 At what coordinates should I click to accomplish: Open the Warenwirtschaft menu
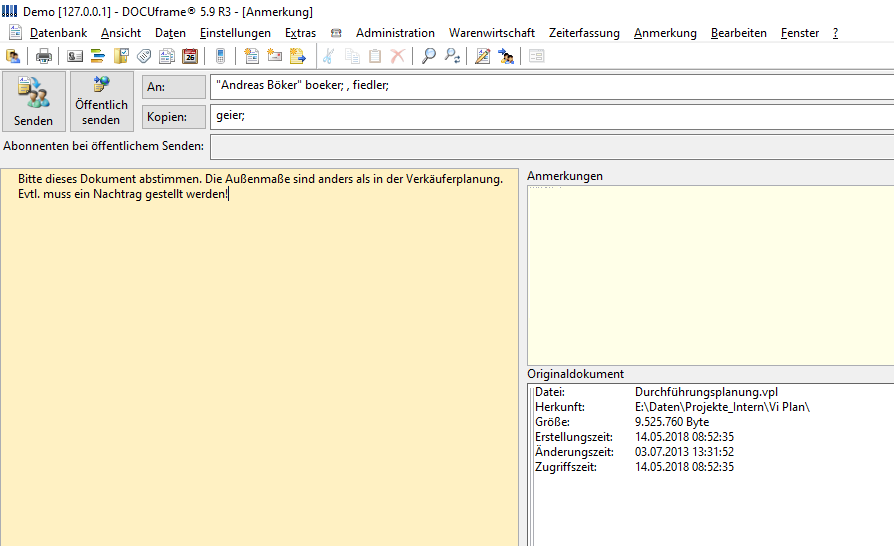(x=491, y=33)
